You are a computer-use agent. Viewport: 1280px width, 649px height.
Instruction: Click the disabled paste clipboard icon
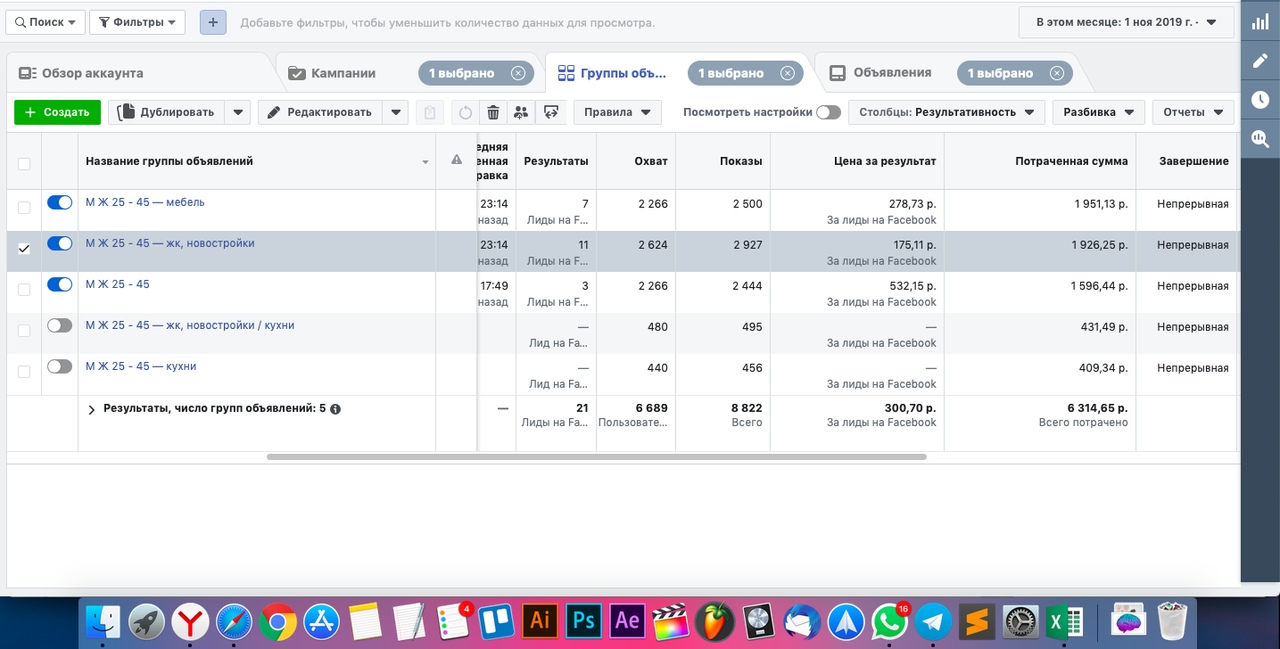[429, 112]
